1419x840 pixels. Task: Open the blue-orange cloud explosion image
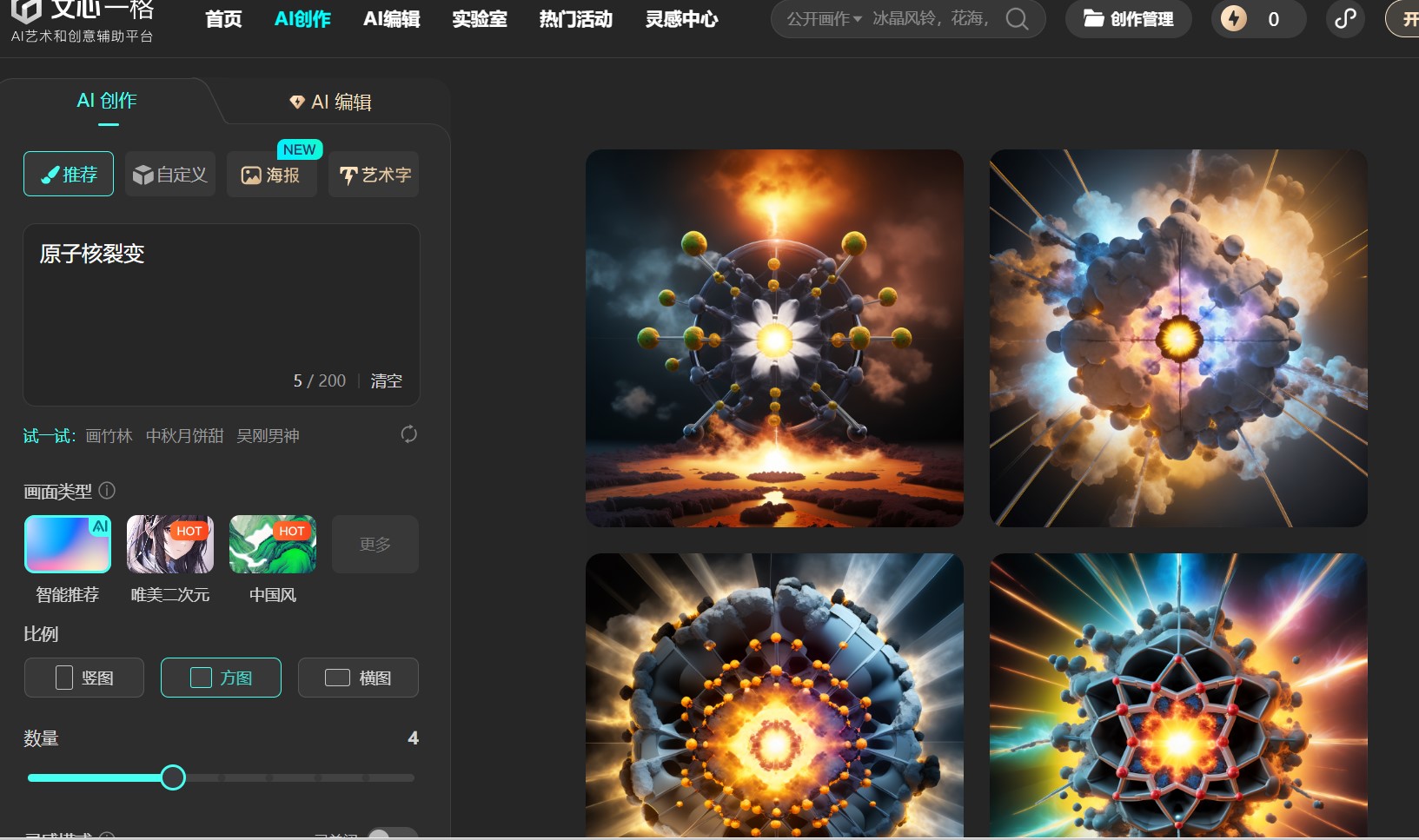tap(1178, 338)
